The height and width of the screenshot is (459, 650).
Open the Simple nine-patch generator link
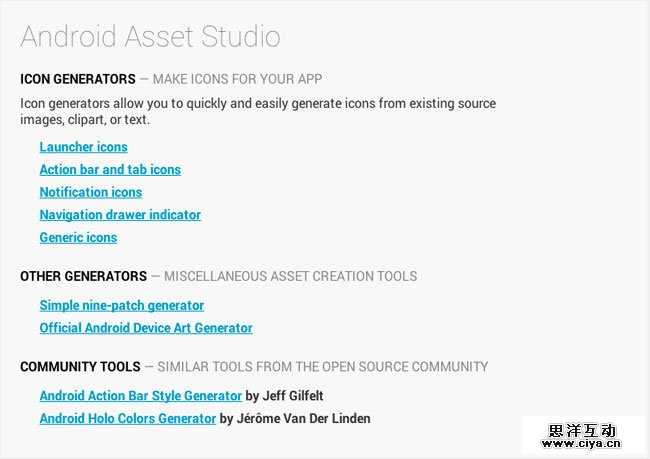coord(121,306)
